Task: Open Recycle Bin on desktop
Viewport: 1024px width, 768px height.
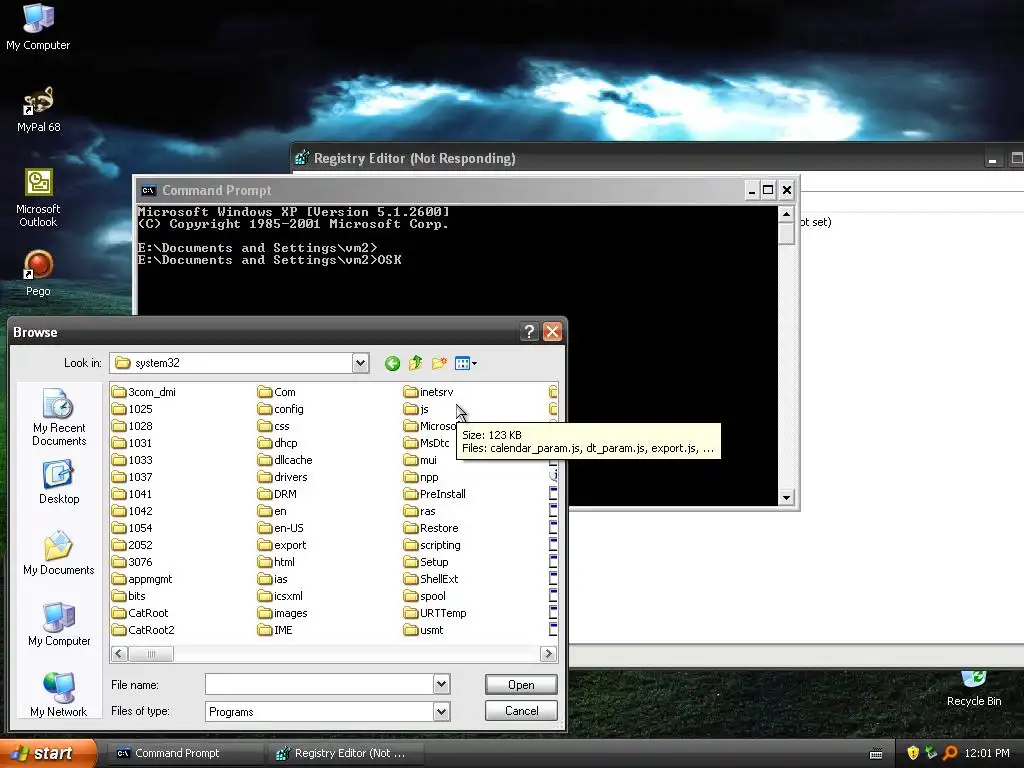Action: (974, 690)
